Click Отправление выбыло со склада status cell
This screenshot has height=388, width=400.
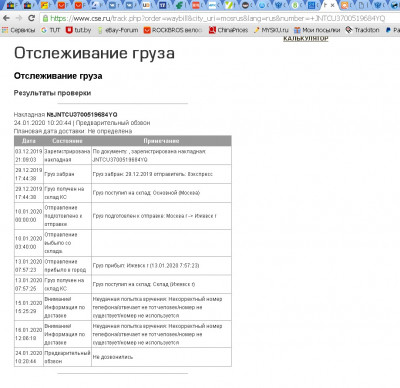(x=67, y=243)
